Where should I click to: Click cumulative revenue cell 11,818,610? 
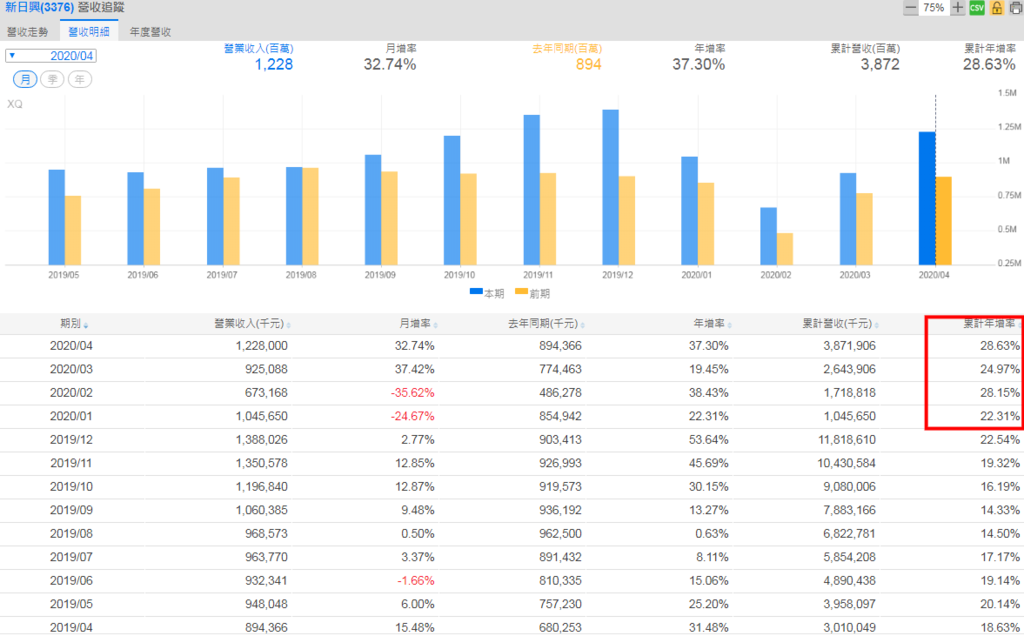(x=846, y=440)
